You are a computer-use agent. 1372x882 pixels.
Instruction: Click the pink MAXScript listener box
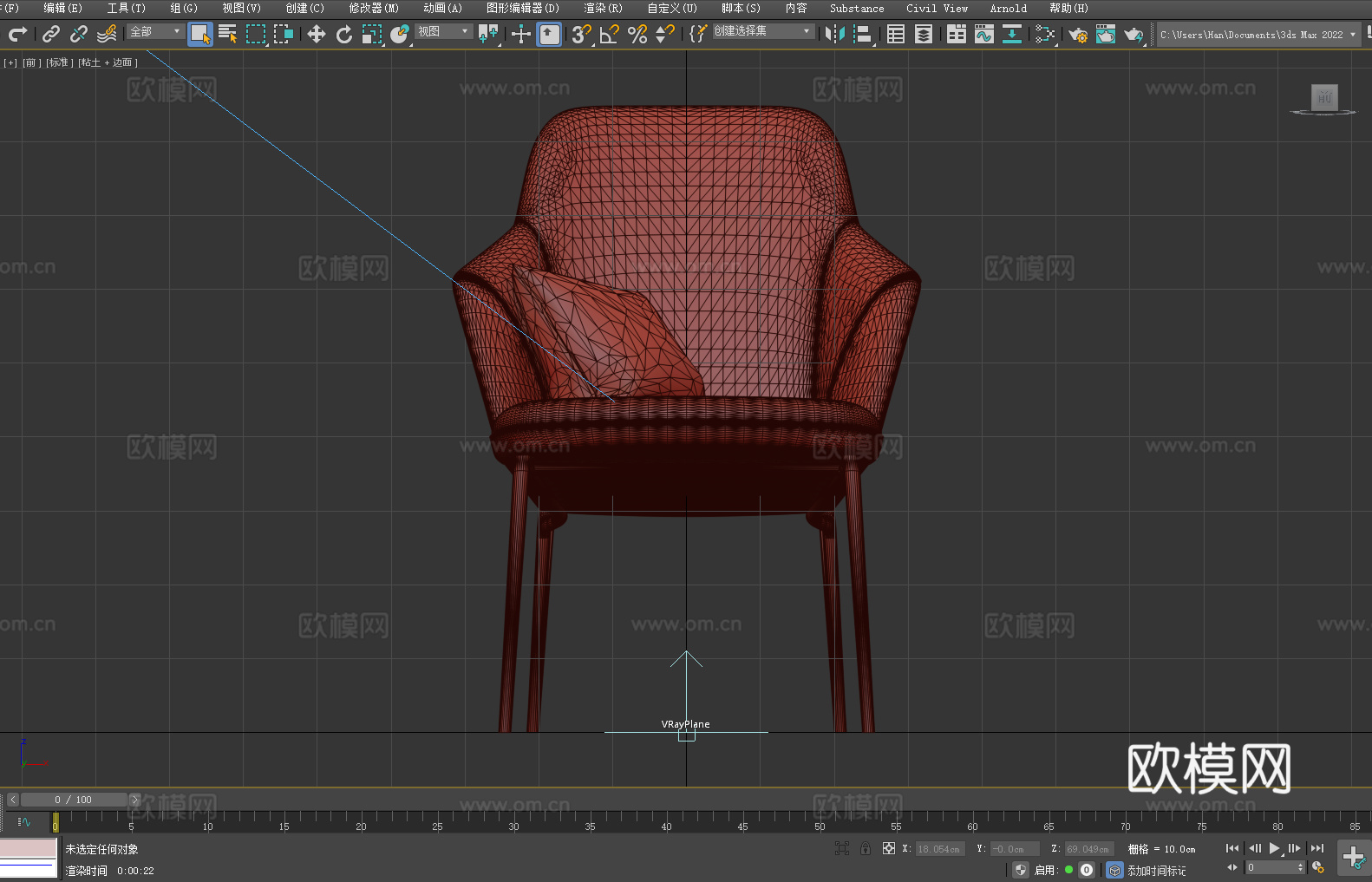click(x=28, y=847)
